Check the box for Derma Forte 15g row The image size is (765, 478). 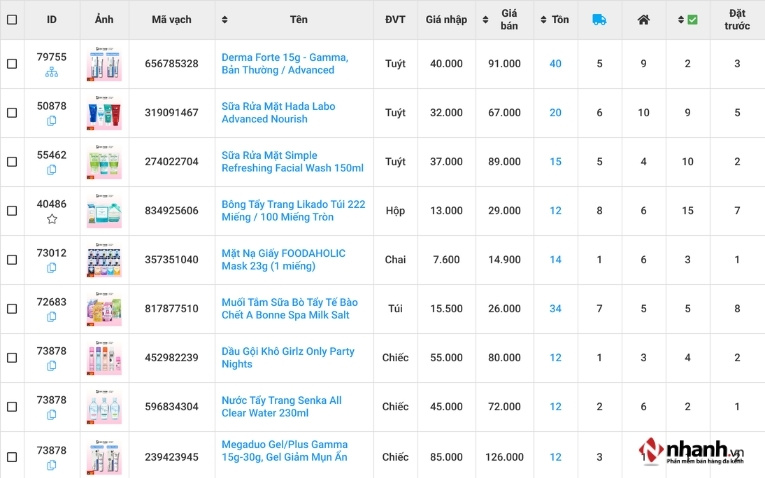click(x=12, y=64)
